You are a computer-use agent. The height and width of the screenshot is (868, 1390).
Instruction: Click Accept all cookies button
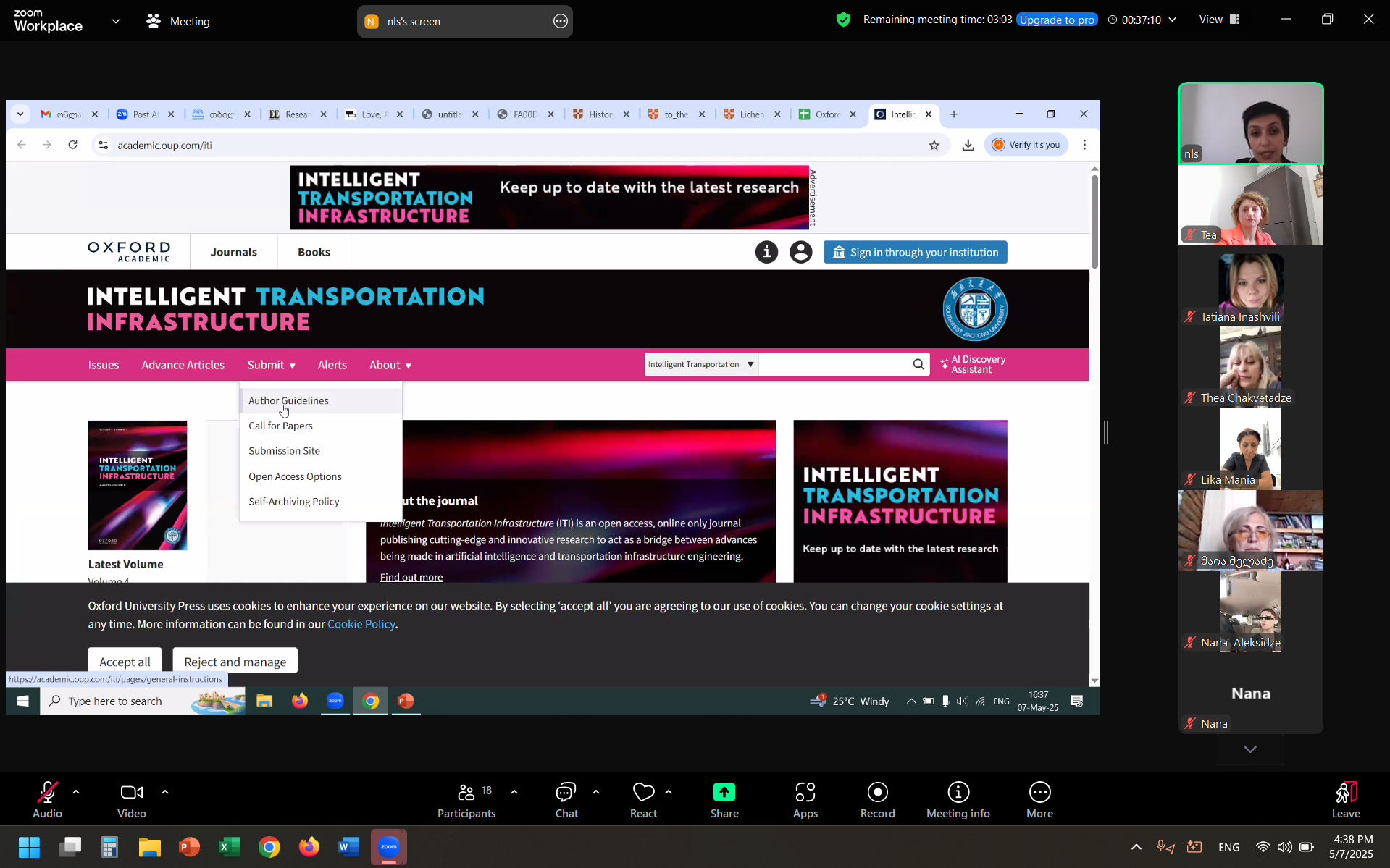(x=125, y=662)
